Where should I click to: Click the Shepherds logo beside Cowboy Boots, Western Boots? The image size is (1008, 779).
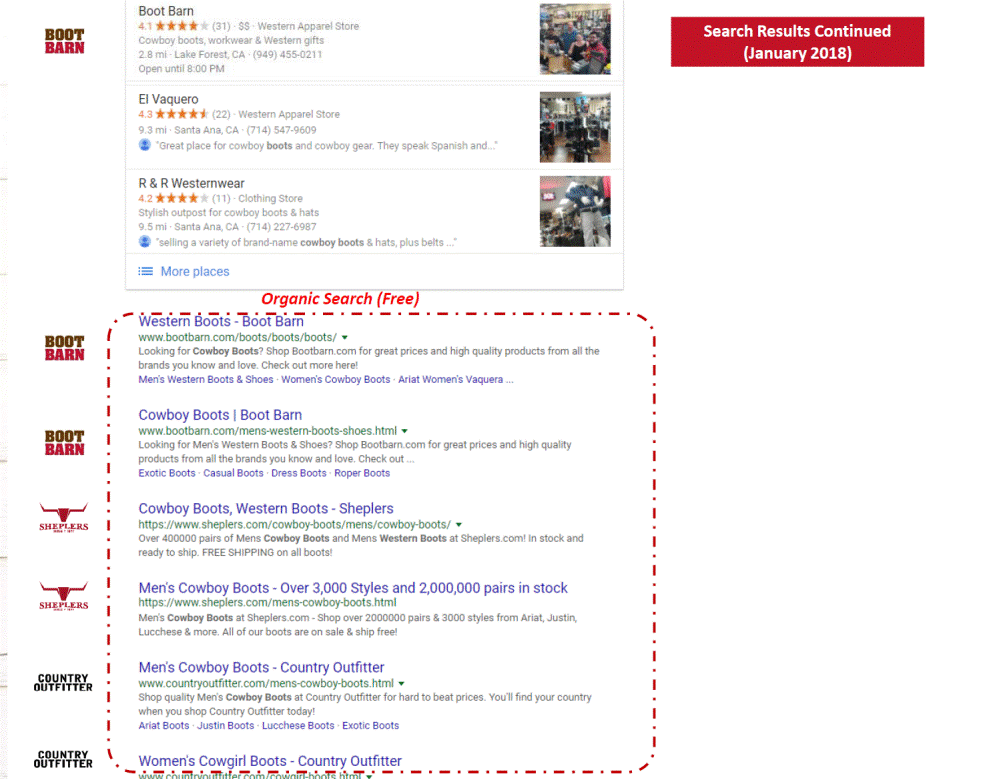(x=64, y=518)
